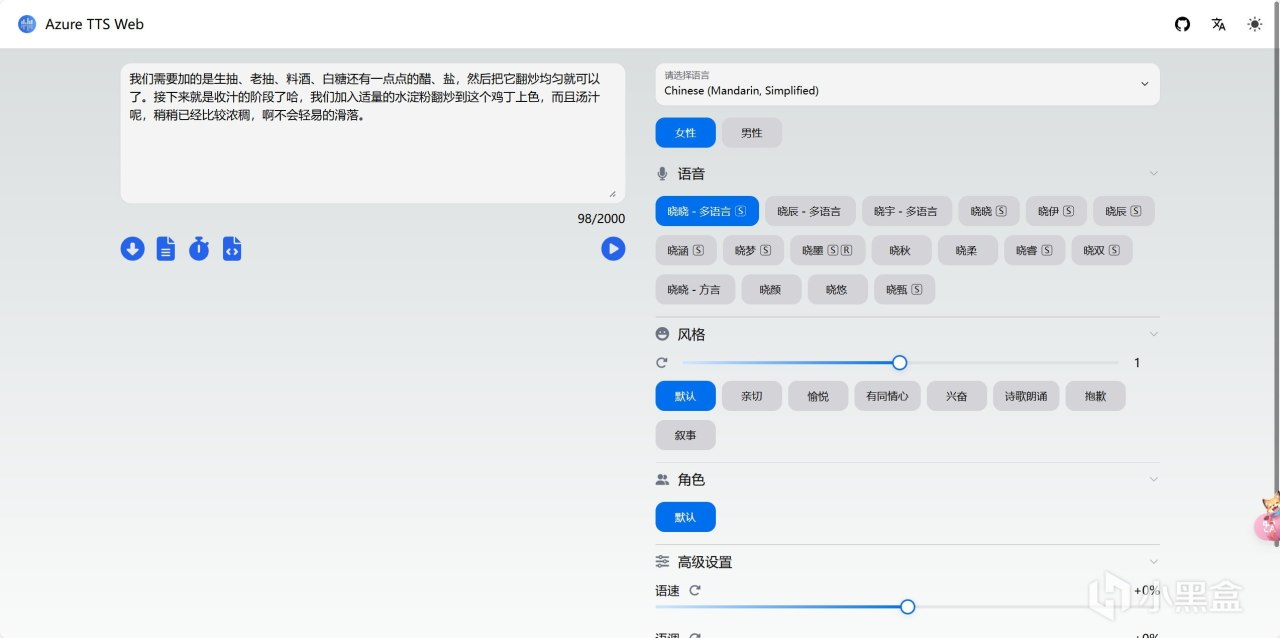Viewport: 1280px width, 638px height.
Task: Choose the 诗歌朗诵 style
Action: (1026, 396)
